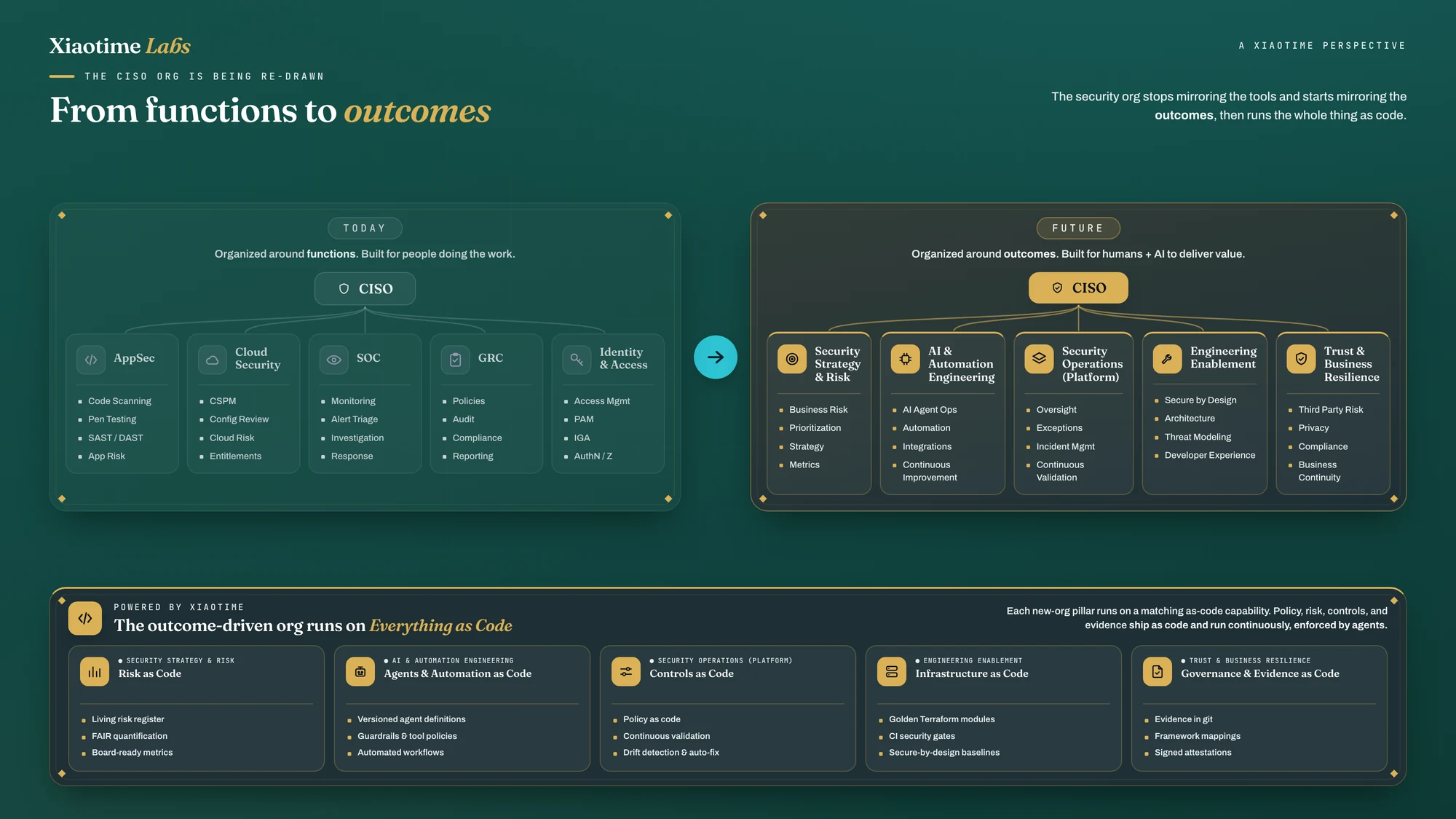The height and width of the screenshot is (819, 1456).
Task: Click 'FAIR quantification' item
Action: [x=130, y=736]
